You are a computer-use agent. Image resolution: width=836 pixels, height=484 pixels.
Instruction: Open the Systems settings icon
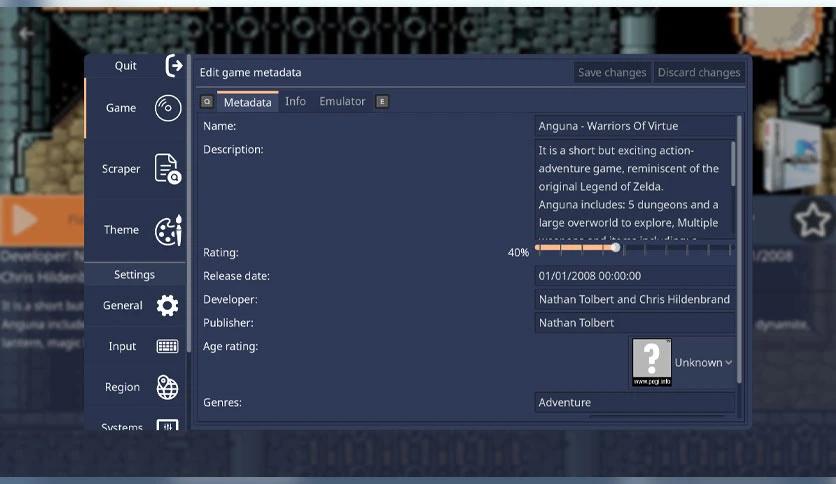[x=167, y=425]
